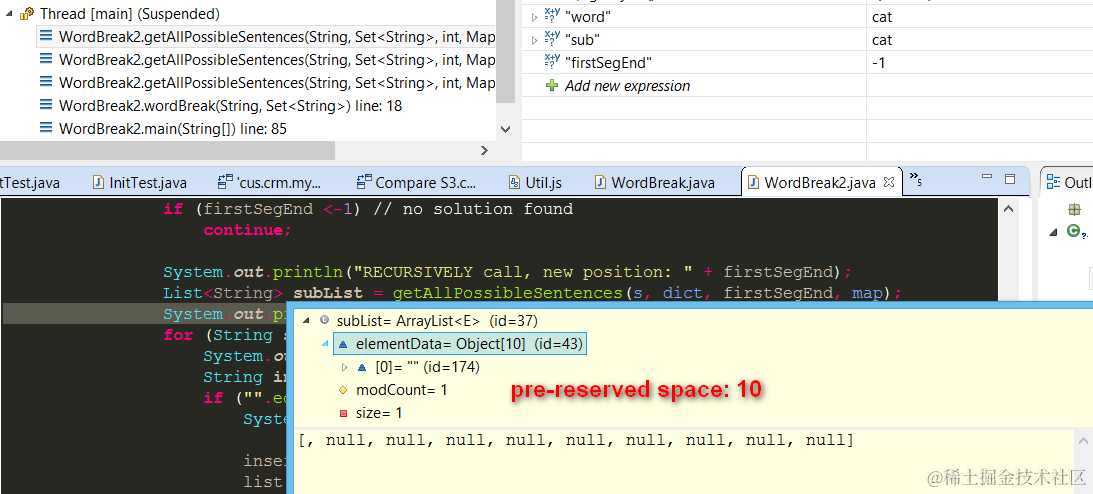The width and height of the screenshot is (1093, 494).
Task: Click the compare icon on Compare S3.c... tab
Action: pyautogui.click(x=363, y=183)
